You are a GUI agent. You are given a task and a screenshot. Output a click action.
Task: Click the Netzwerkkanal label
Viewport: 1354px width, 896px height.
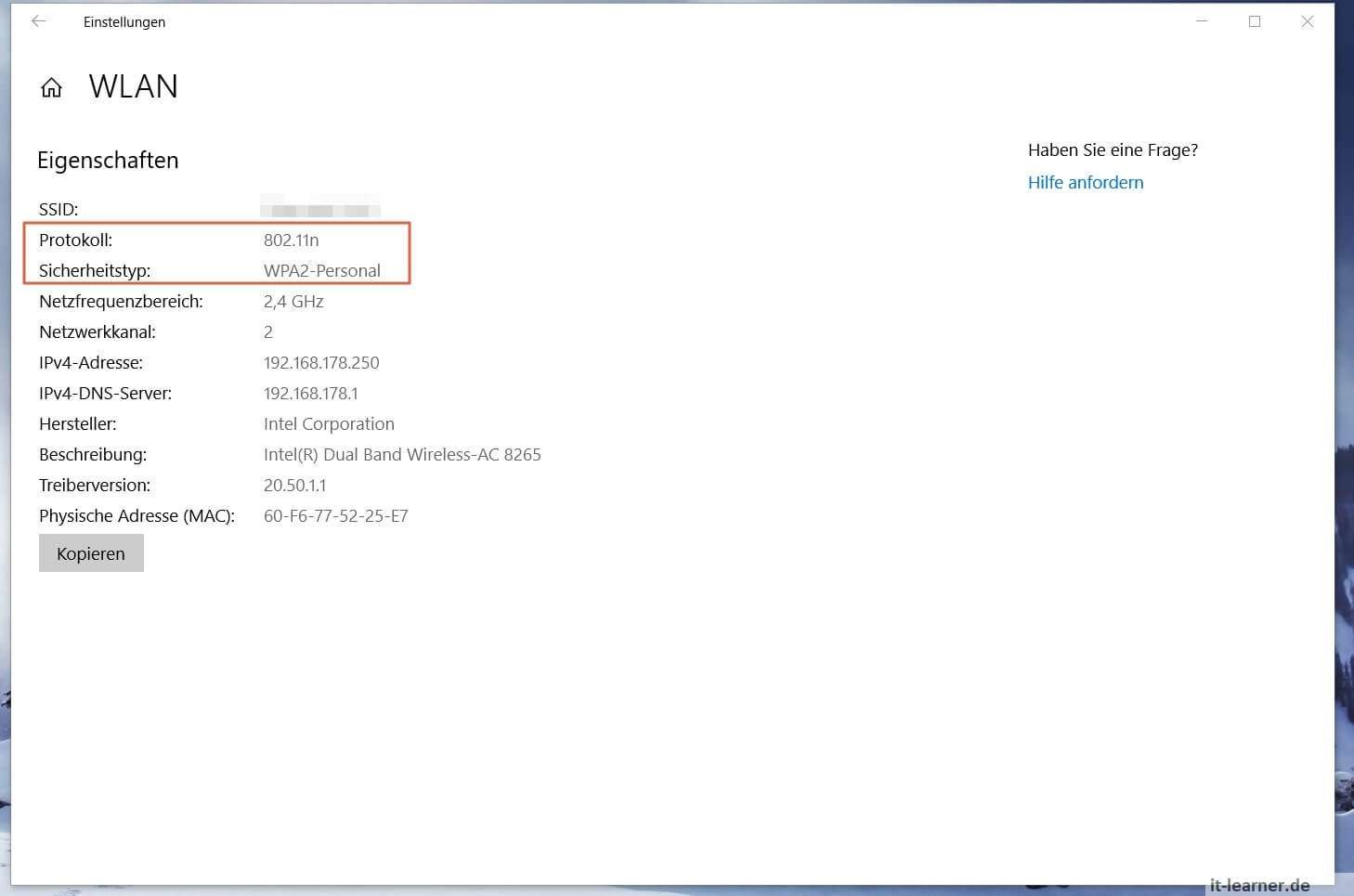tap(98, 332)
